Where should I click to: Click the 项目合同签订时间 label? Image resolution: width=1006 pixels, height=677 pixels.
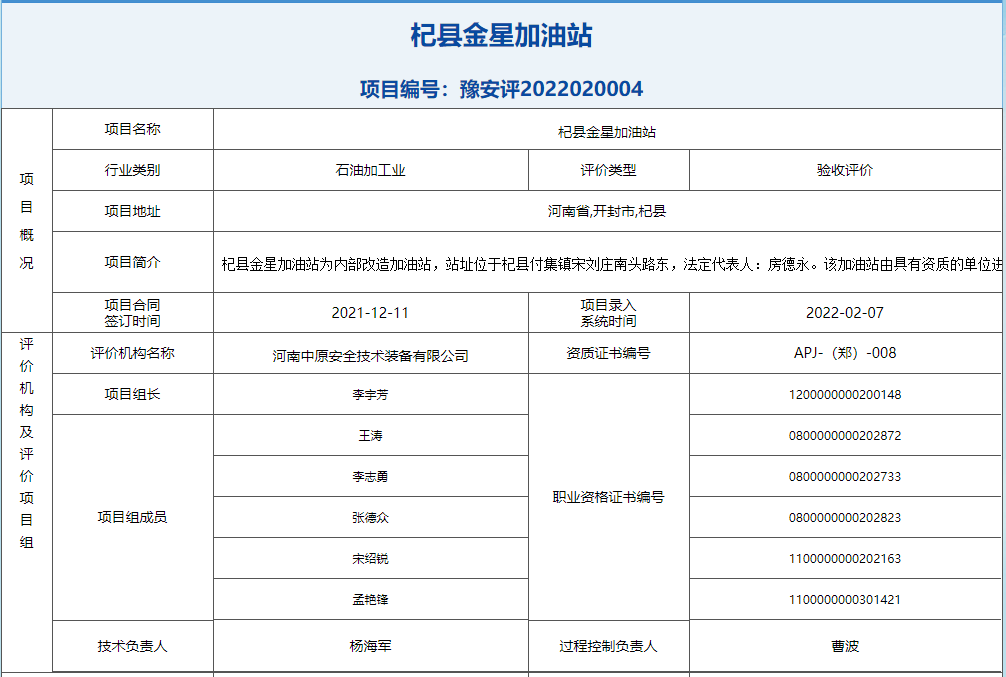(x=133, y=313)
